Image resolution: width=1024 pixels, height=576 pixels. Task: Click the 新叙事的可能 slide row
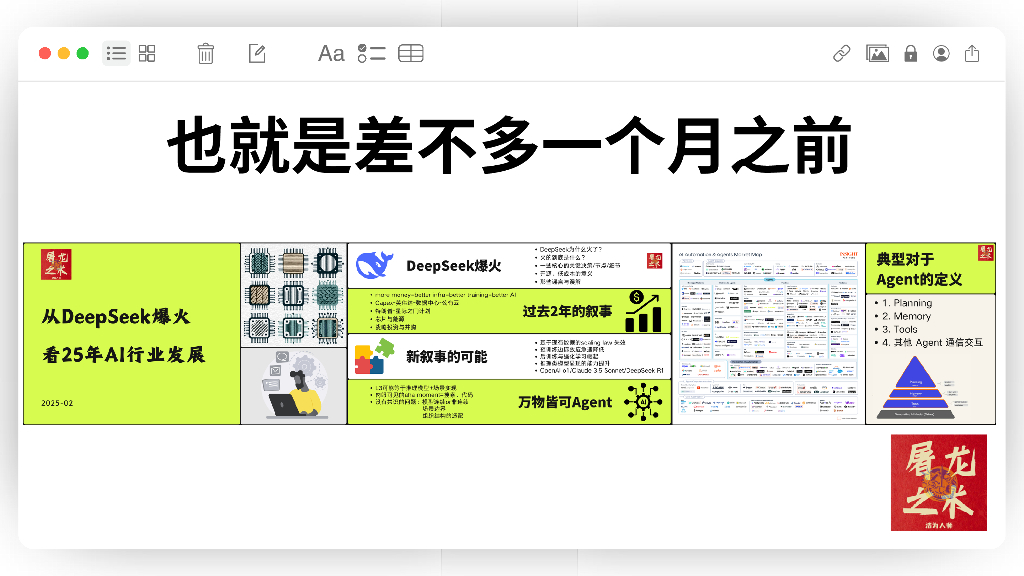pyautogui.click(x=509, y=357)
